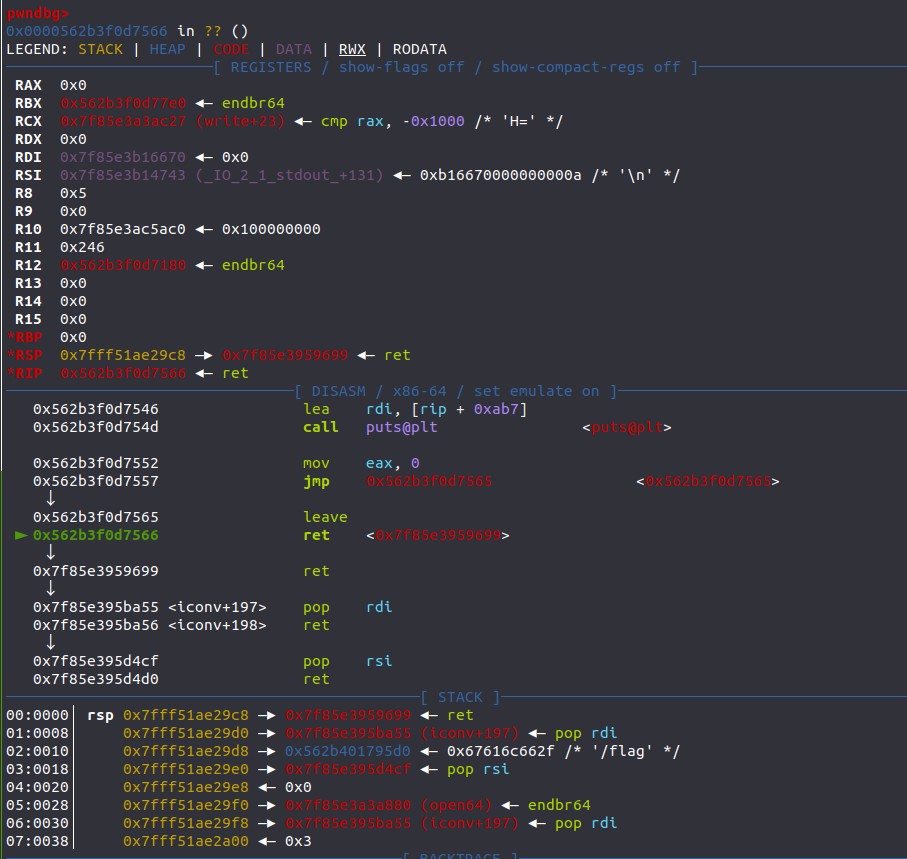907x859 pixels.
Task: Select RCX value 0x7f85e3a3ac27
Action: (x=123, y=121)
